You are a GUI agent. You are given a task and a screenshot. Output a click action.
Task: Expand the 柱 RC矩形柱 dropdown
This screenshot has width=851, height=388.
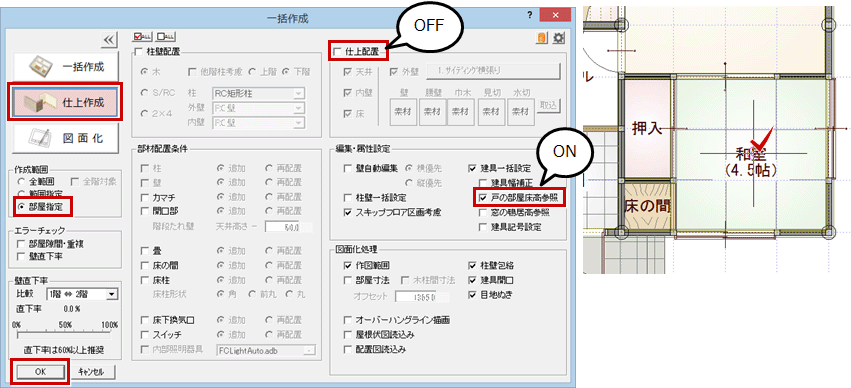tap(258, 93)
